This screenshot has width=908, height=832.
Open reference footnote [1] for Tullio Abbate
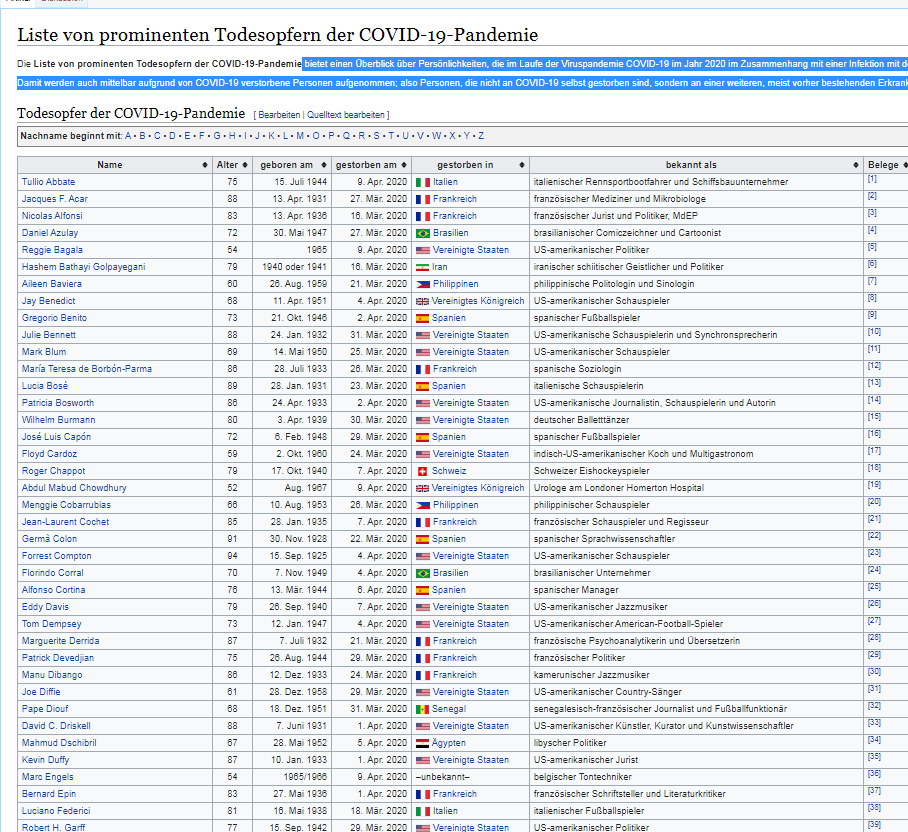(872, 179)
